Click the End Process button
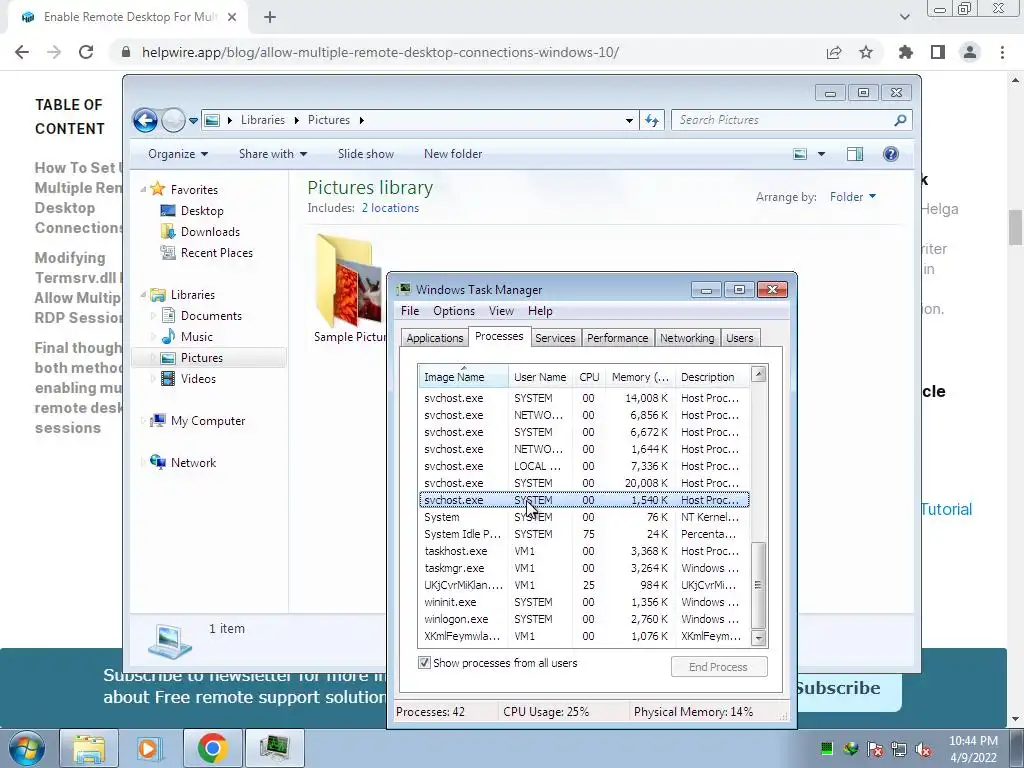The image size is (1024, 768). (718, 667)
